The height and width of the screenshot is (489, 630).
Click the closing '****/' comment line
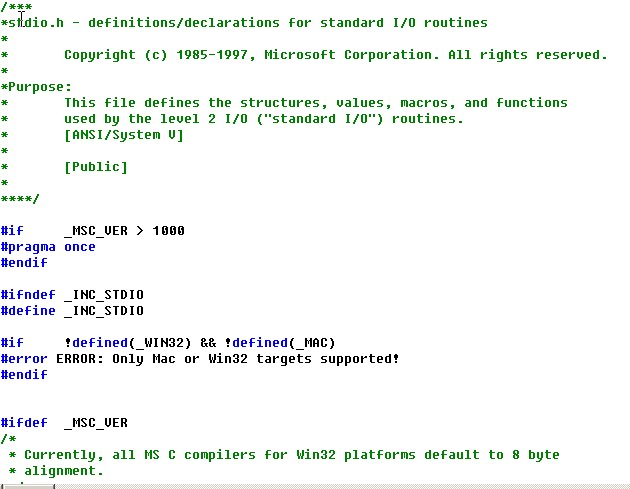[20, 199]
